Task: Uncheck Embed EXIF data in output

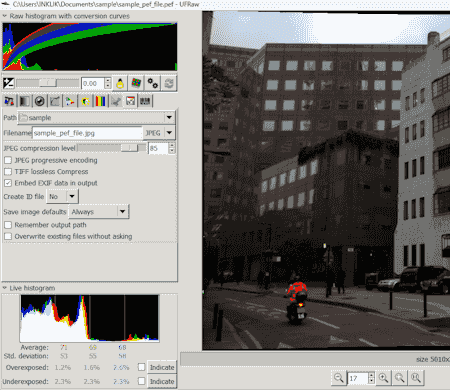Action: 8,183
